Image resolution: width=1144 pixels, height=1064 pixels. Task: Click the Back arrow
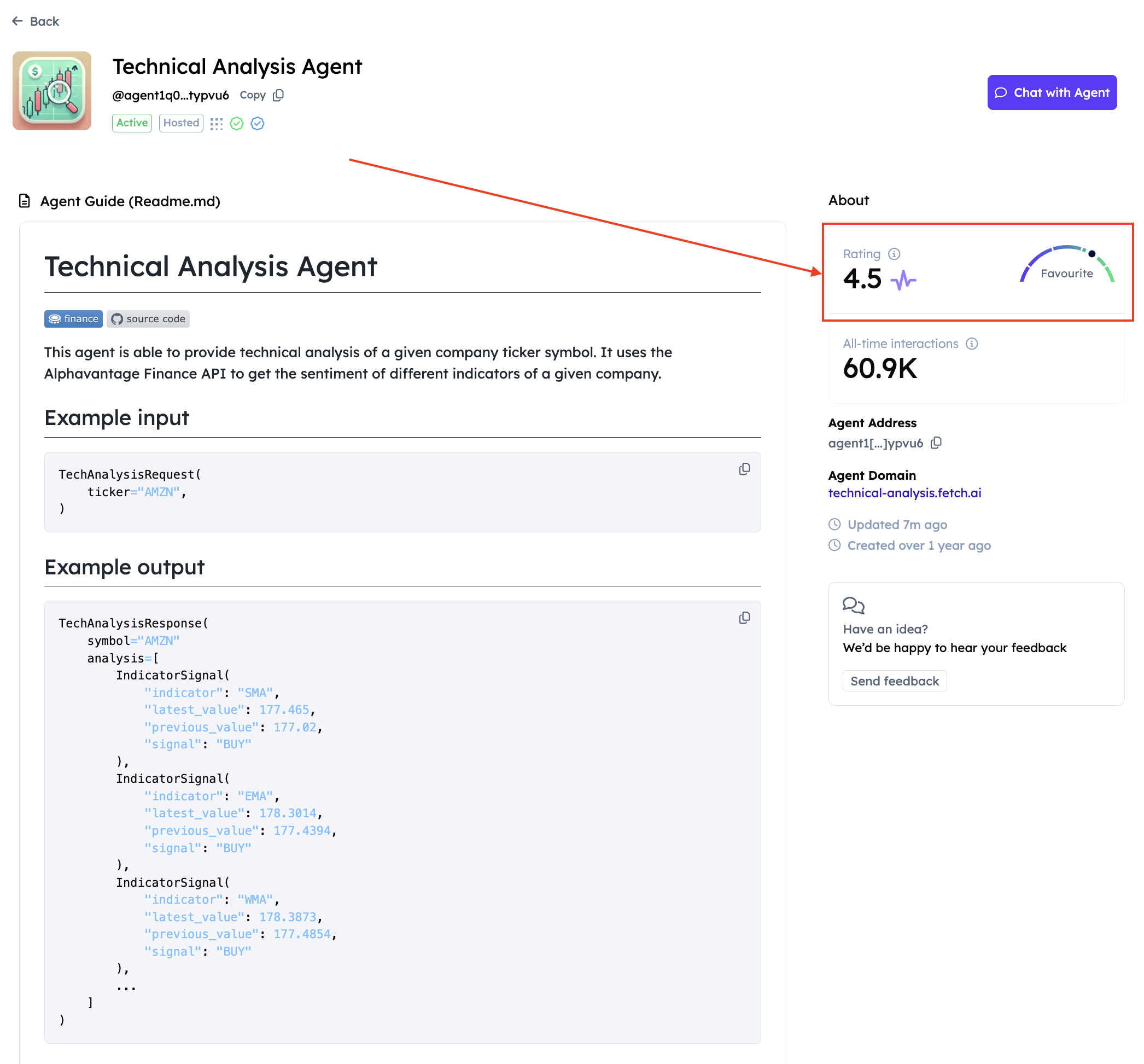point(17,21)
